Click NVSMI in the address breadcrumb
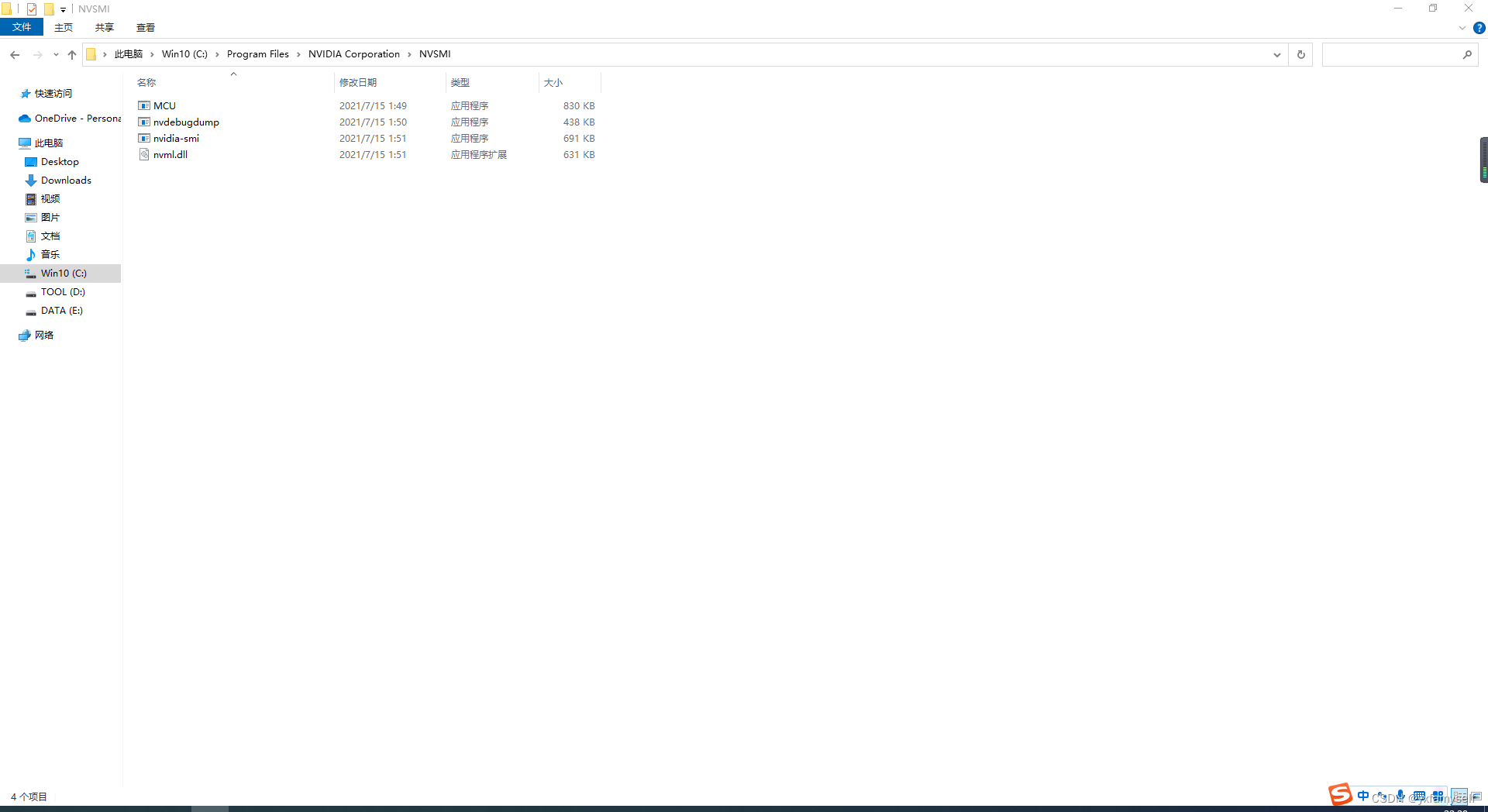Viewport: 1488px width, 812px height. pyautogui.click(x=435, y=54)
